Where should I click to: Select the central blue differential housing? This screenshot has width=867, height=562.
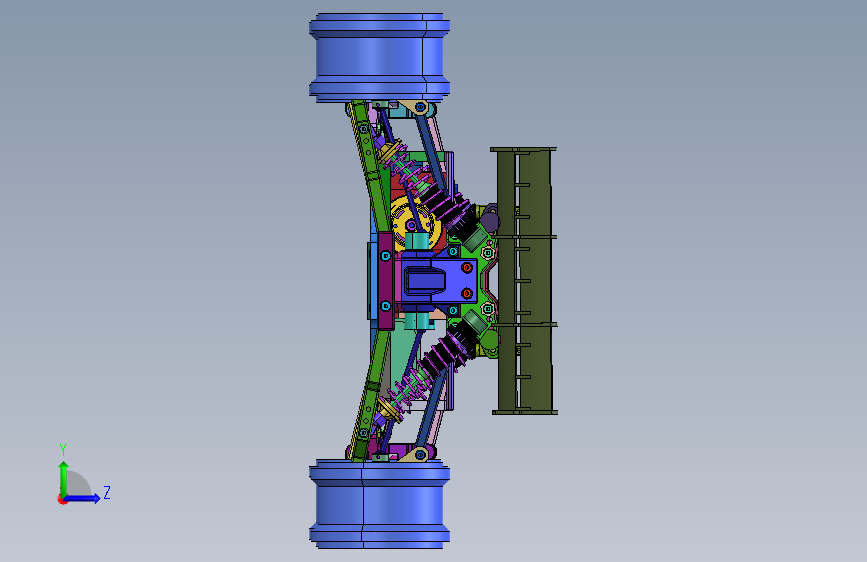[439, 281]
